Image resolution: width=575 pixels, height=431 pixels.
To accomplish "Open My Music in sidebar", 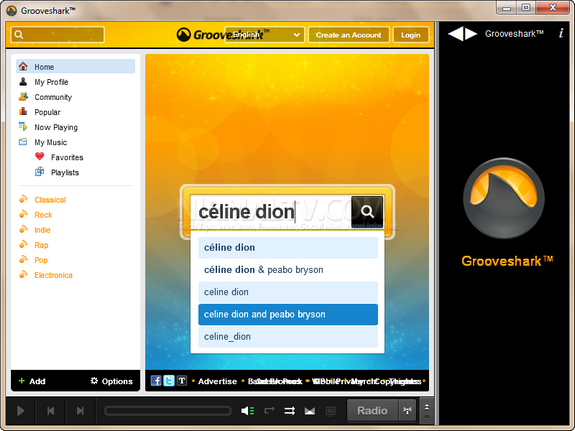I will (x=51, y=142).
